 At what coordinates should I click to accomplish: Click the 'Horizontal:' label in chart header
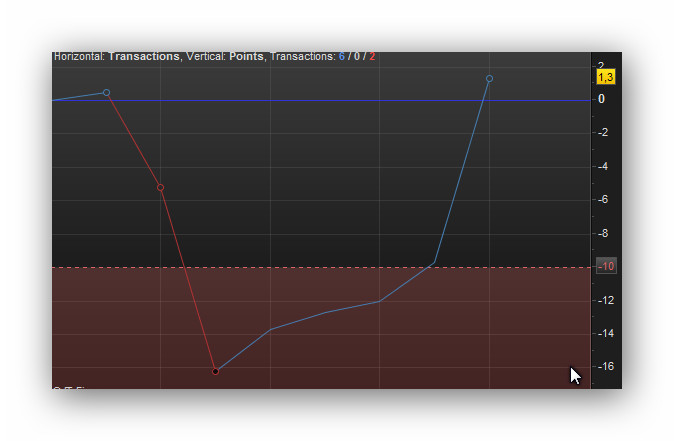[79, 56]
